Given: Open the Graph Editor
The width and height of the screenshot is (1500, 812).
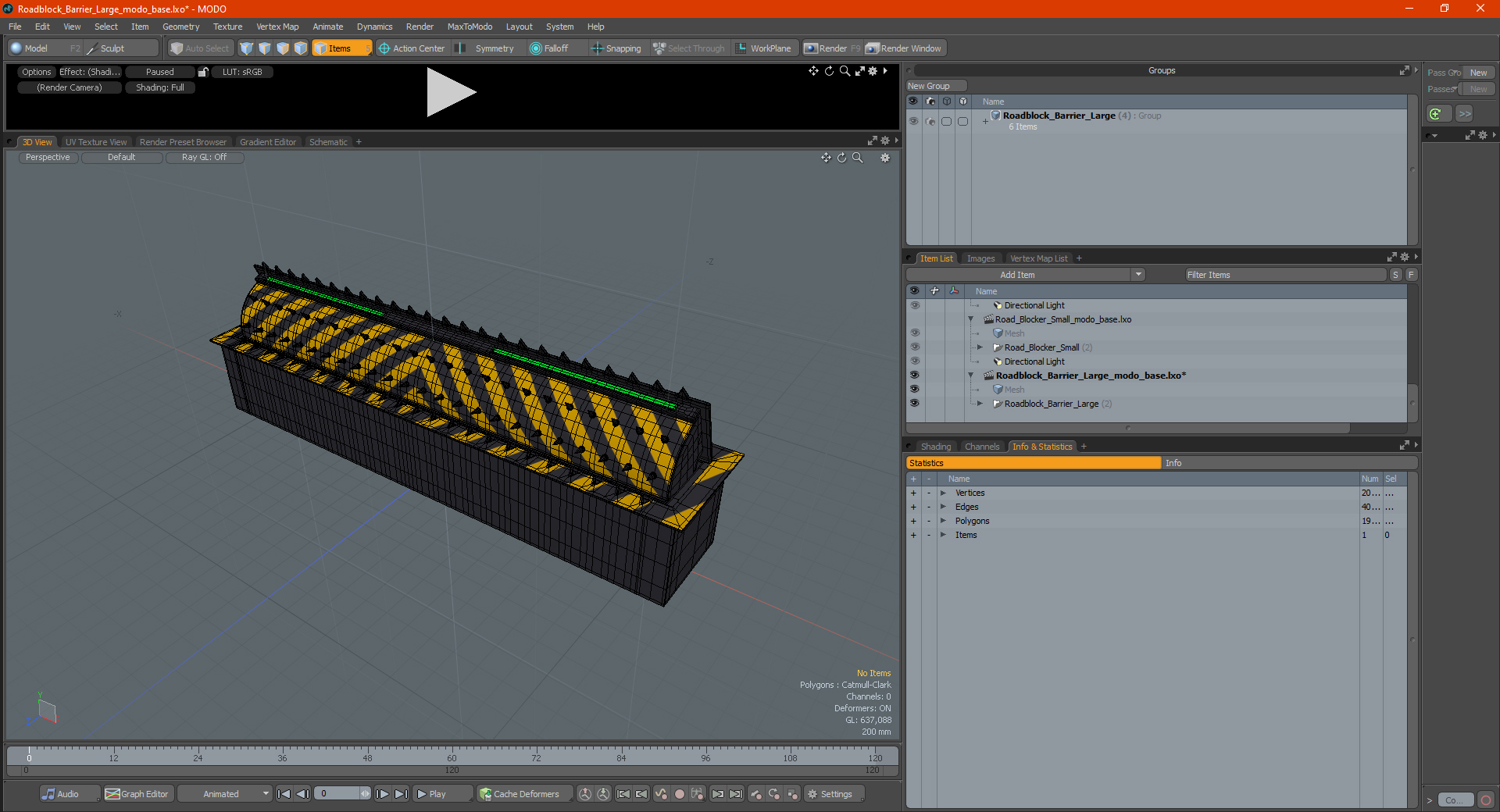Looking at the screenshot, I should coord(137,794).
